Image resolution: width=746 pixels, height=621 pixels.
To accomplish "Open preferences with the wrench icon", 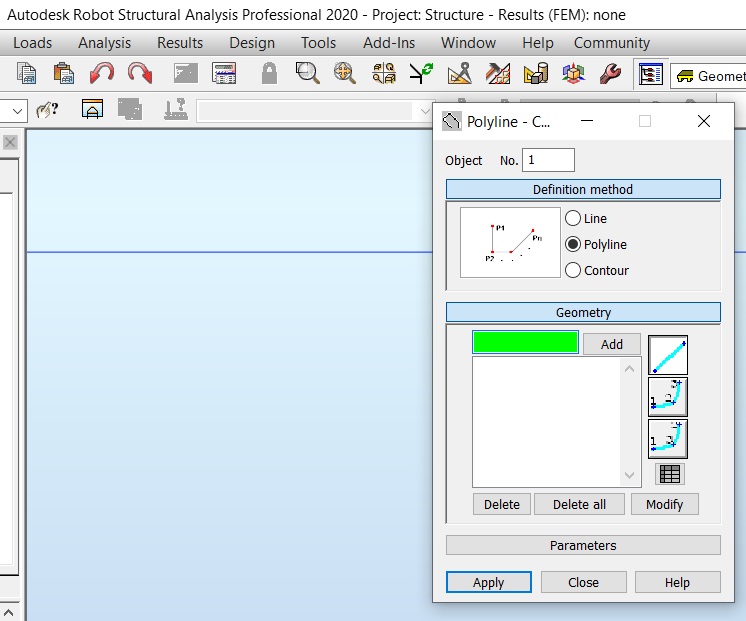I will (x=610, y=74).
